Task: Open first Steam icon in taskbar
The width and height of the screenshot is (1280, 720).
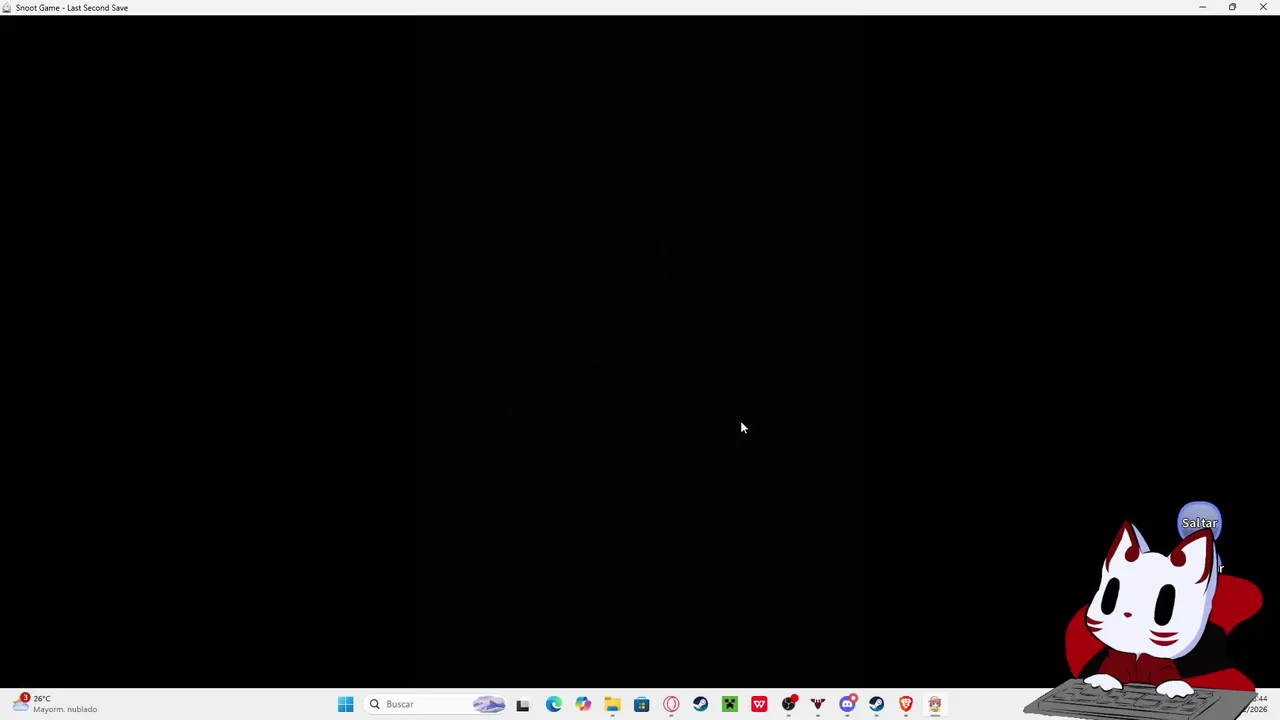Action: pyautogui.click(x=700, y=704)
